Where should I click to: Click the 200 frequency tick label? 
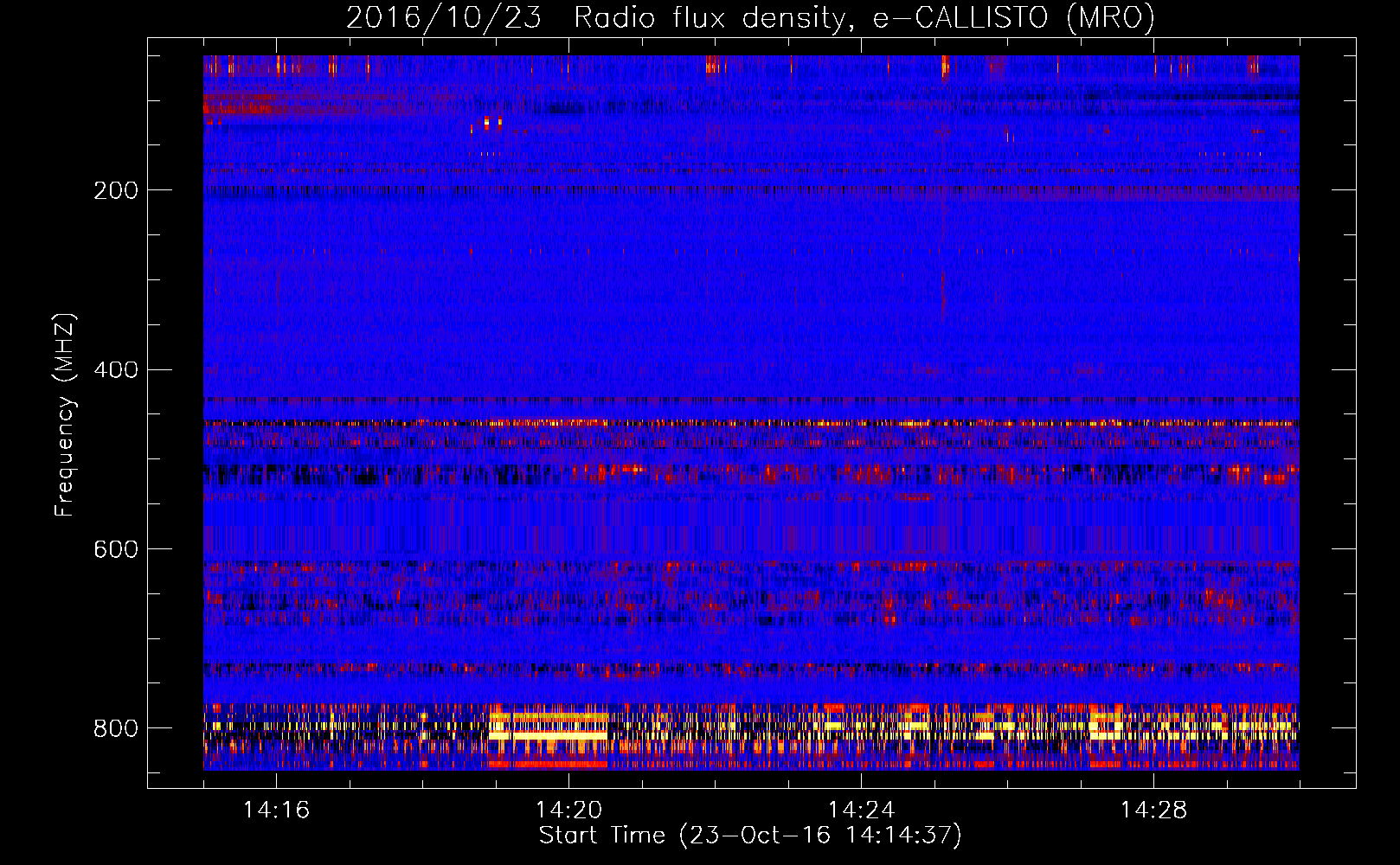[x=116, y=190]
